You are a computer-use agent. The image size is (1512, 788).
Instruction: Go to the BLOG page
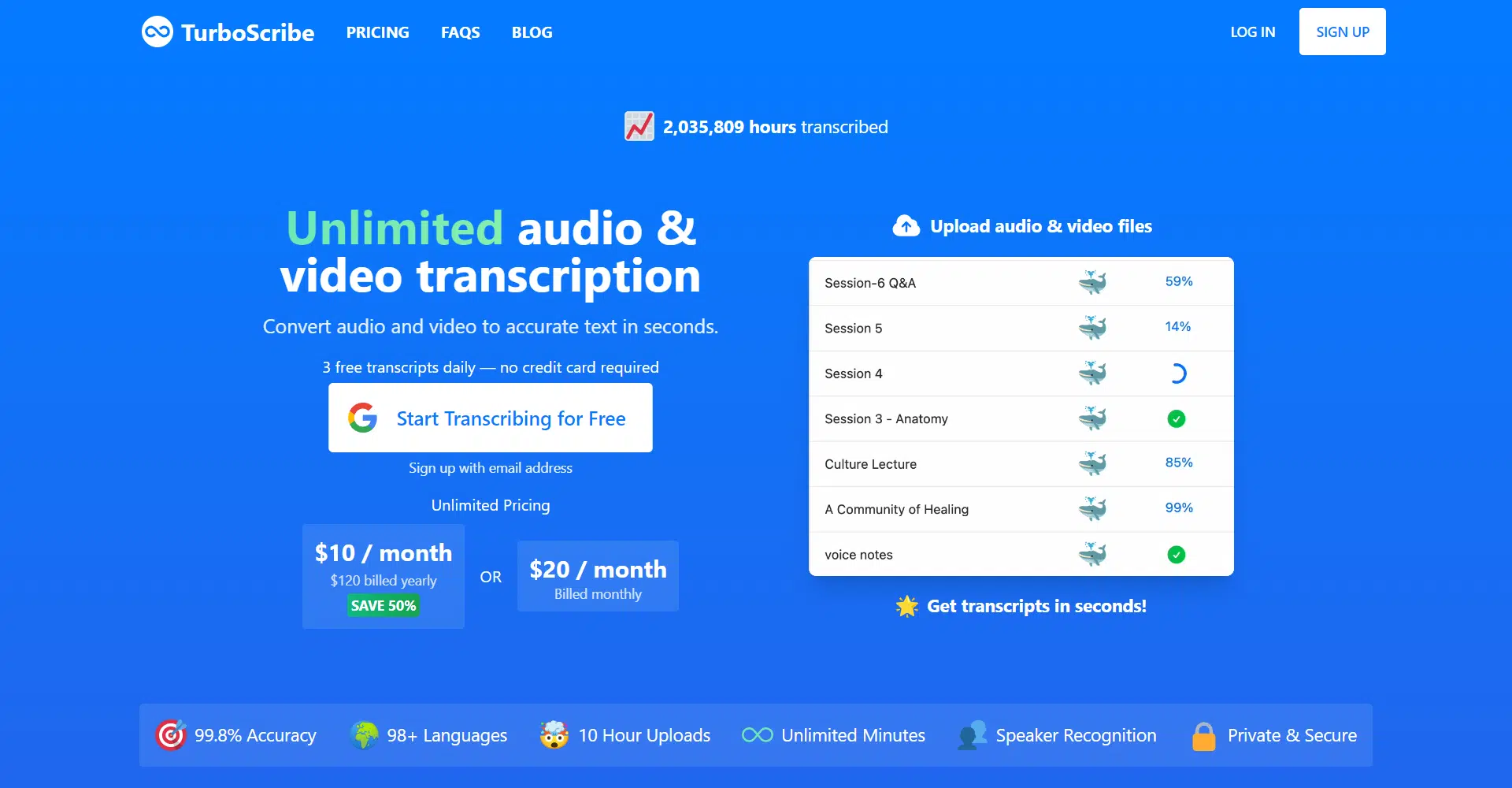tap(532, 32)
